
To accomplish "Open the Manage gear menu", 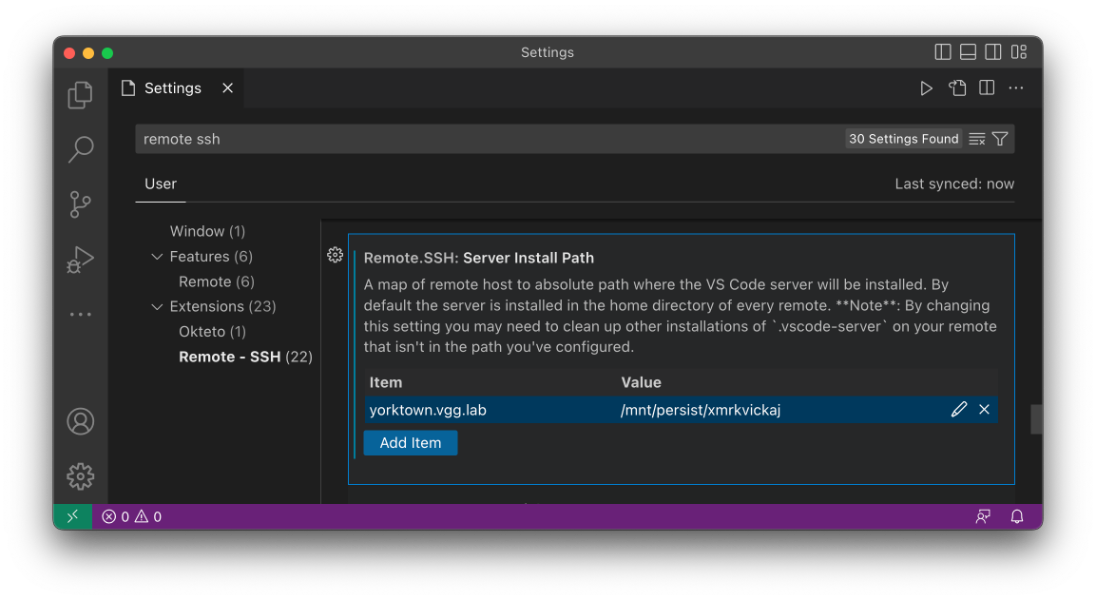I will [x=80, y=476].
